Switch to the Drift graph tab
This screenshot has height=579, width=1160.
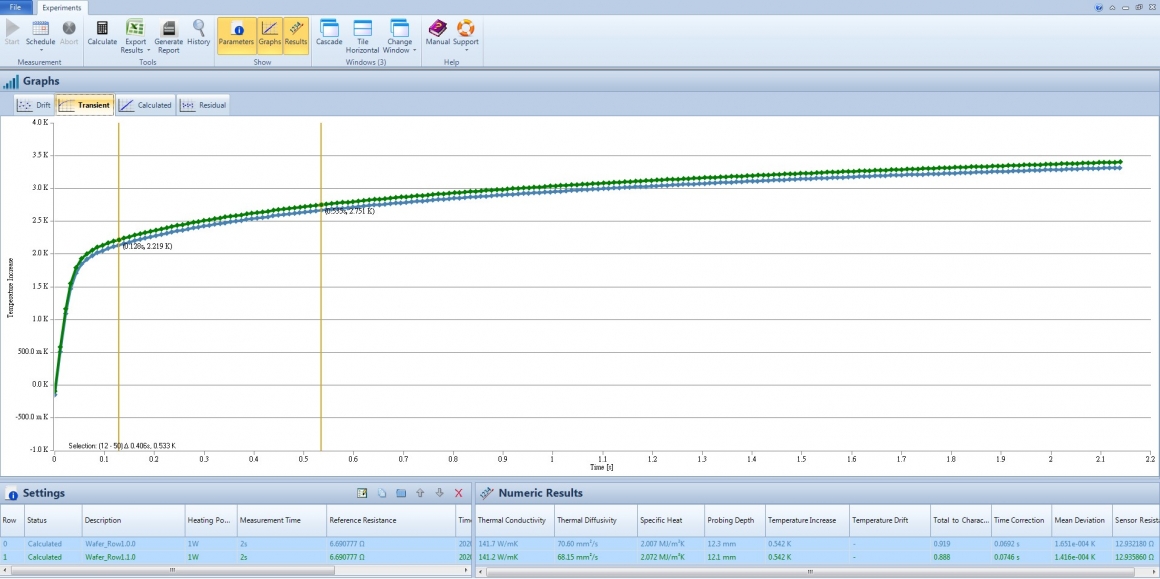coord(34,105)
